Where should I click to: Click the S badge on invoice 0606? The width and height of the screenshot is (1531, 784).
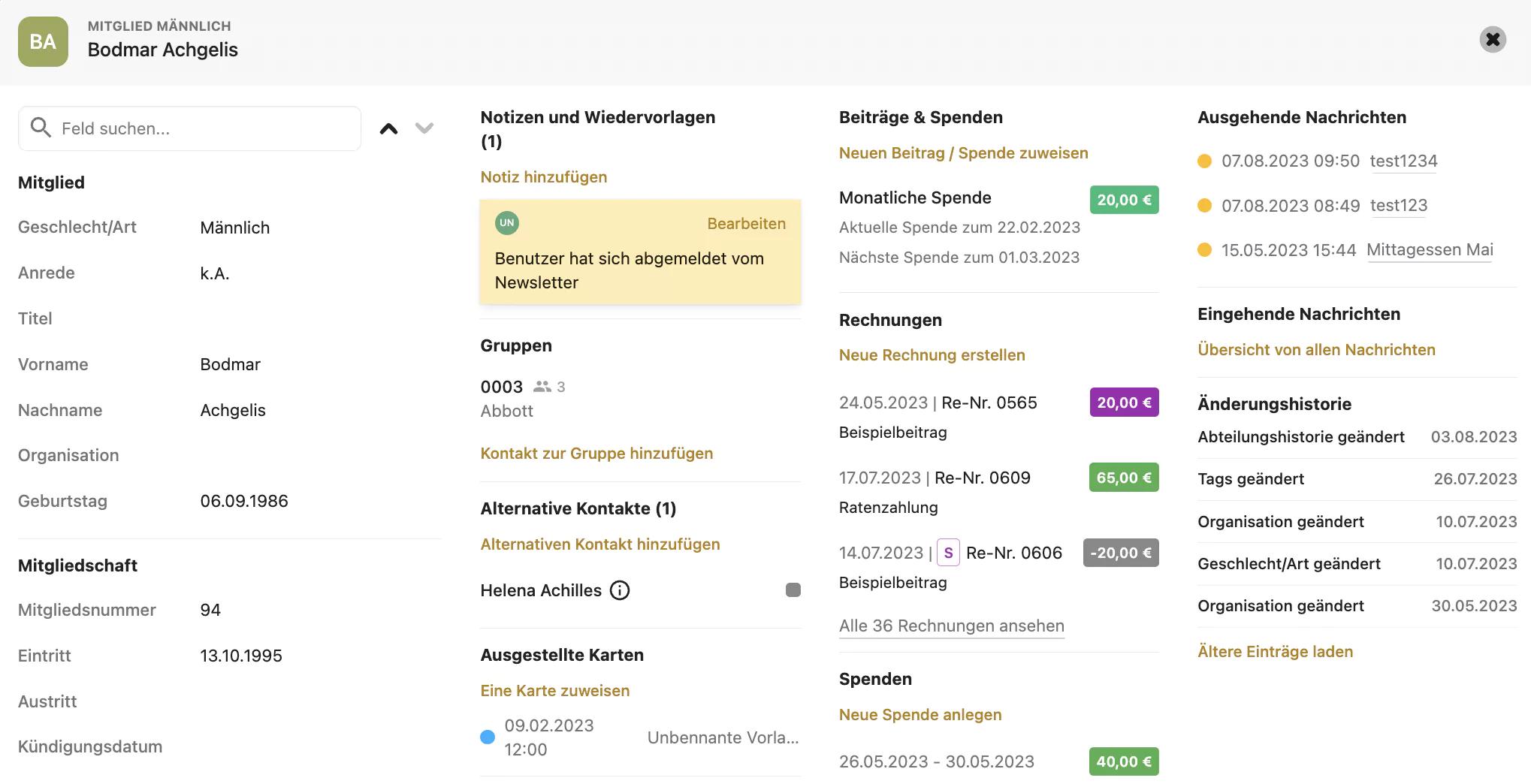pyautogui.click(x=948, y=553)
